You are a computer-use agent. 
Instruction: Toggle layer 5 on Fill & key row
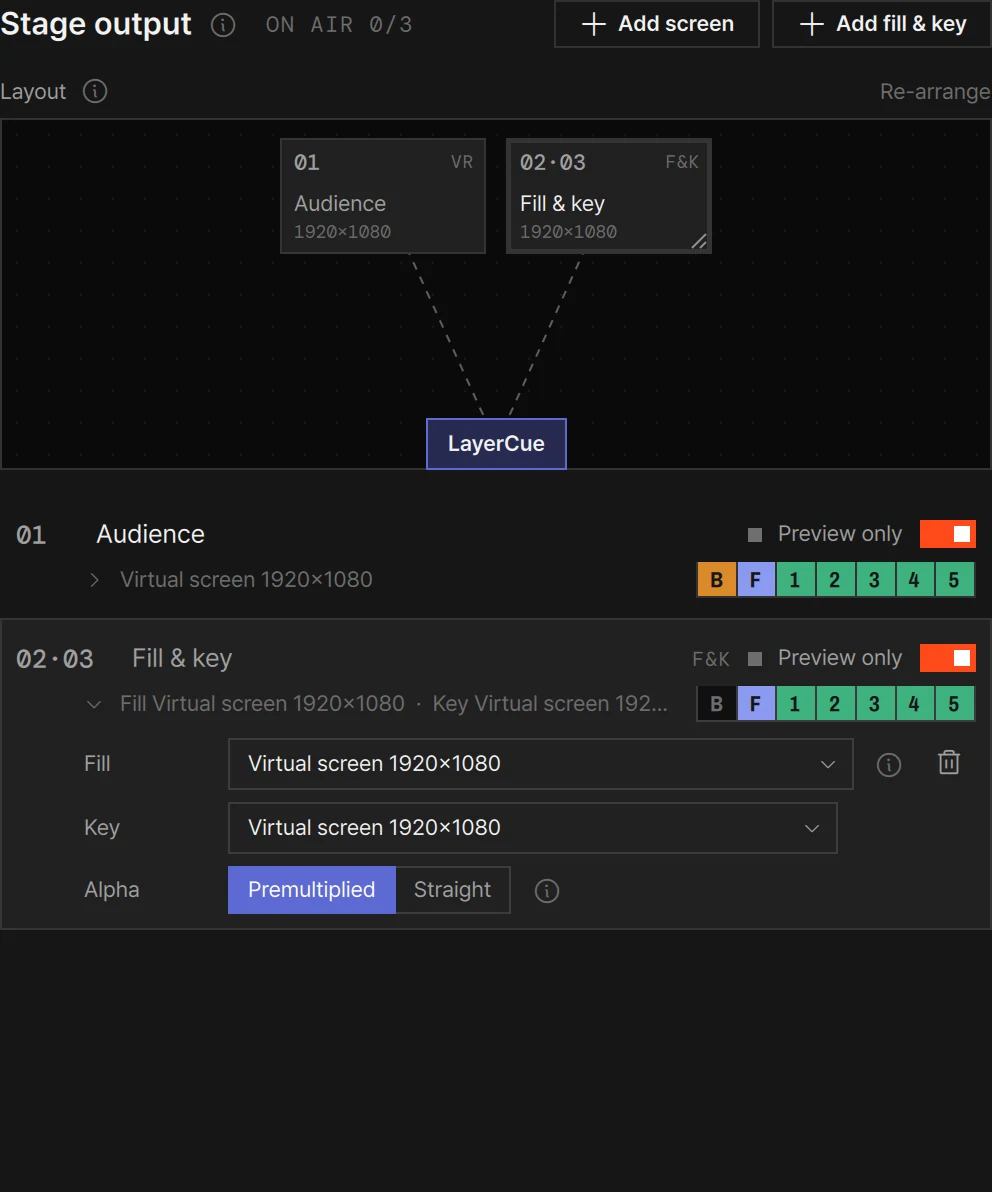954,704
